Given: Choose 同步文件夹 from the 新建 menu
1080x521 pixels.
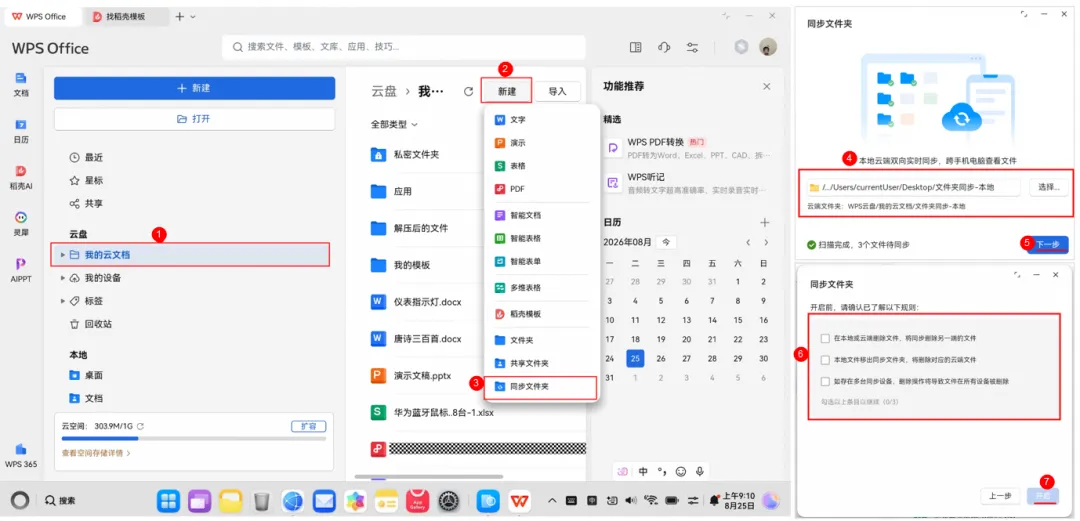Looking at the screenshot, I should [x=541, y=387].
